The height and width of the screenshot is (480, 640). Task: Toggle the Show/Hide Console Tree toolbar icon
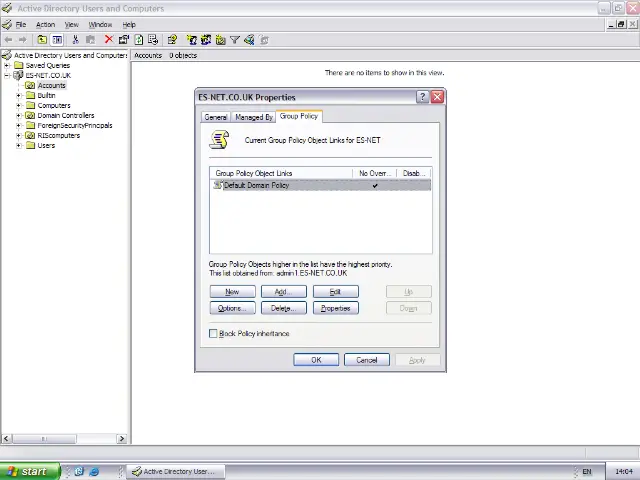click(x=57, y=40)
